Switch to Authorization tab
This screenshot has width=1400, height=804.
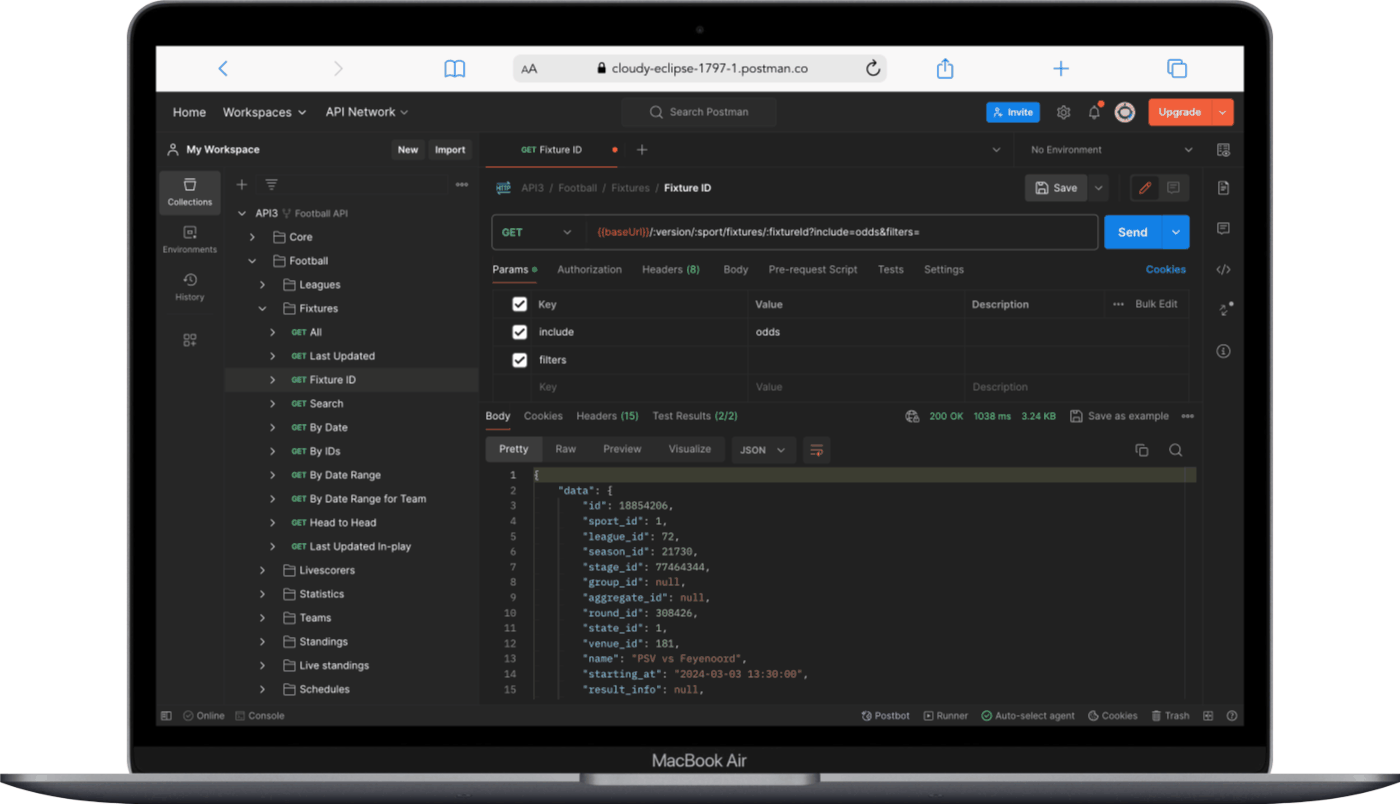pyautogui.click(x=589, y=269)
